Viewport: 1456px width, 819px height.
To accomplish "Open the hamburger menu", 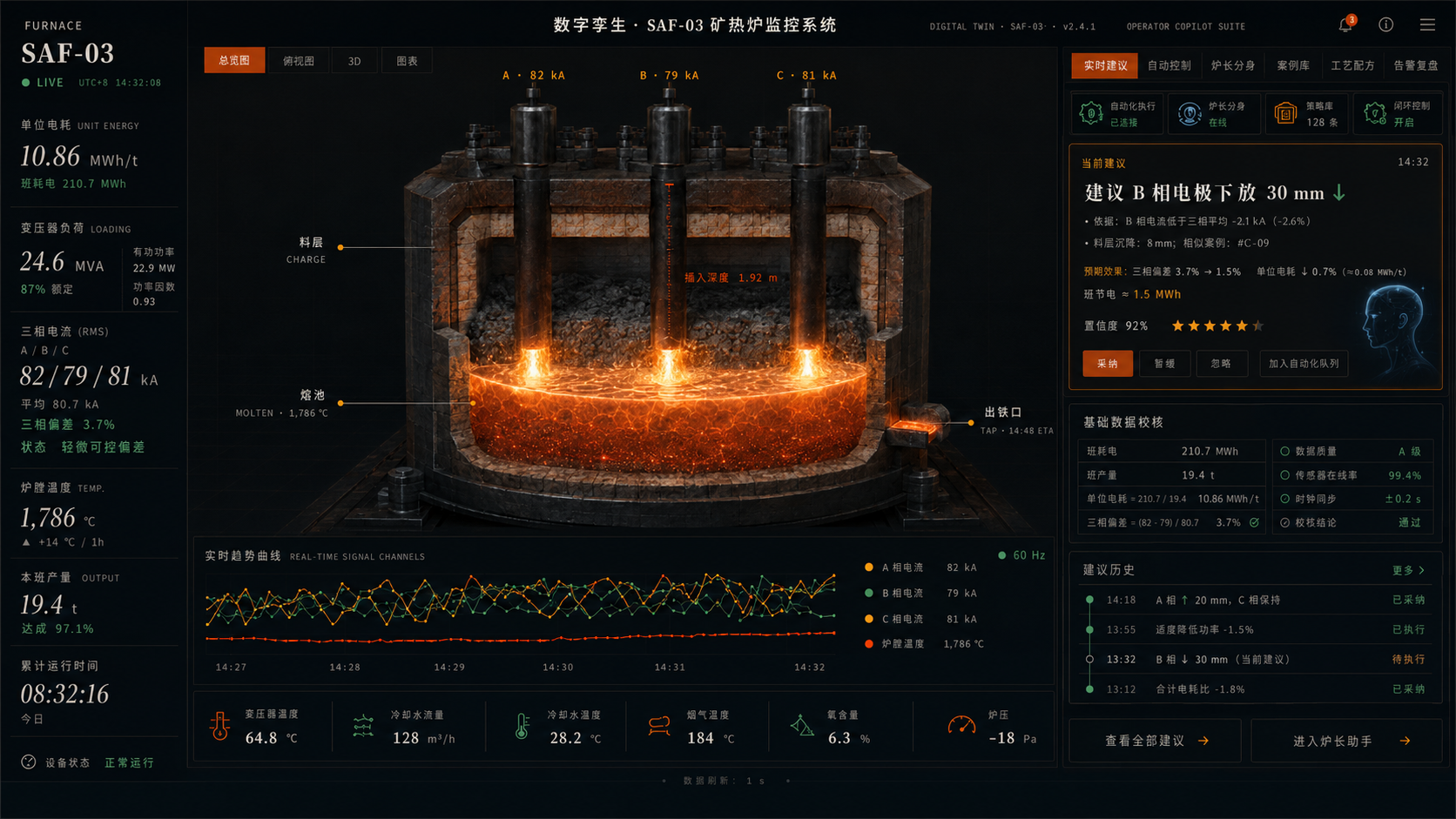I will click(1427, 25).
